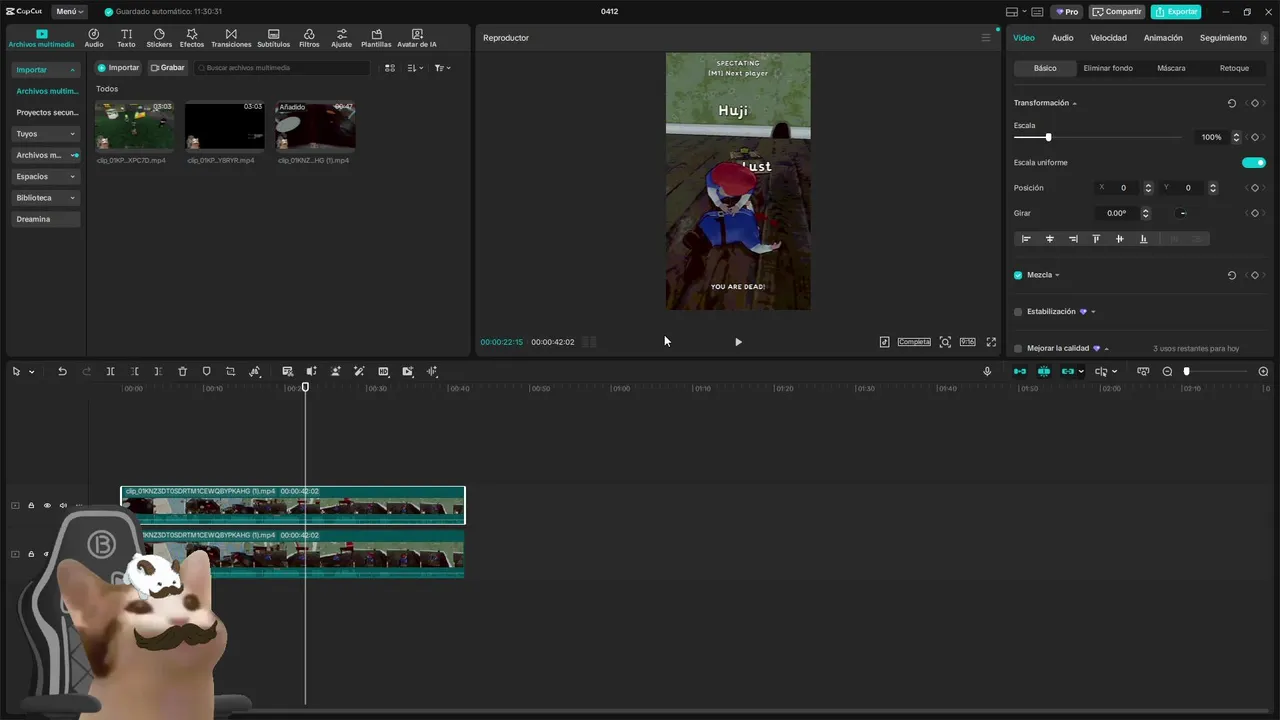Adjust the Escala slider handle
The image size is (1280, 720).
1048,137
